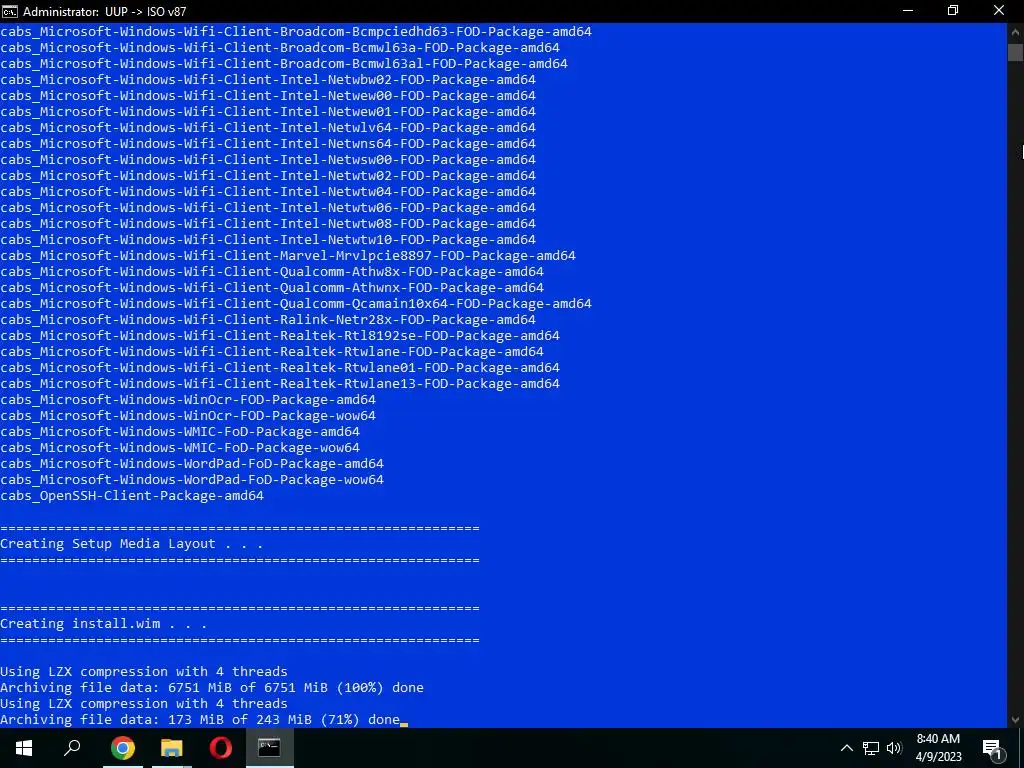Minimize the UUP -> ISO window
The width and height of the screenshot is (1024, 768).
pyautogui.click(x=908, y=11)
